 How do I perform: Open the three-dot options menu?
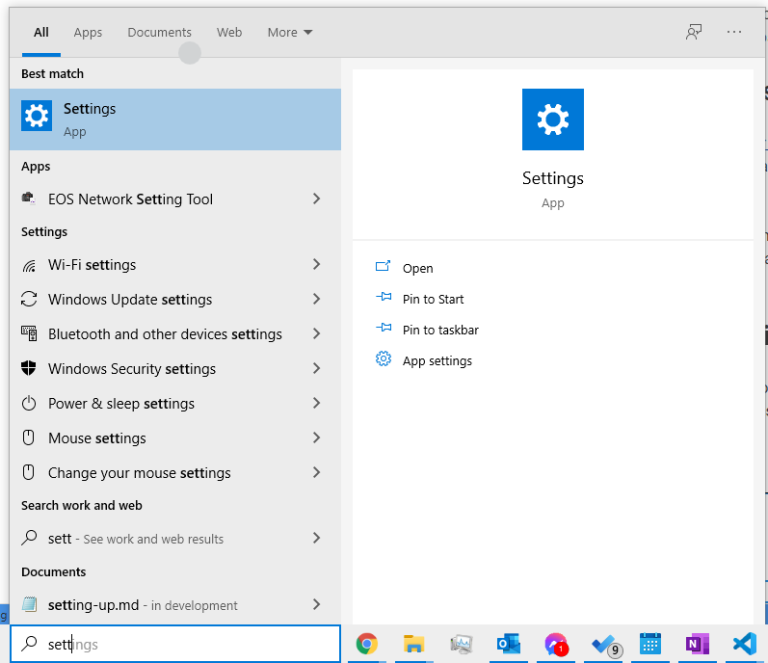[734, 32]
